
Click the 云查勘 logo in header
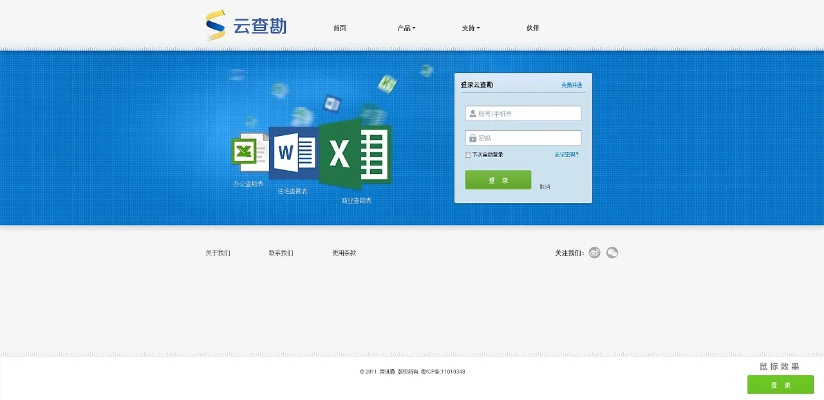coord(245,26)
